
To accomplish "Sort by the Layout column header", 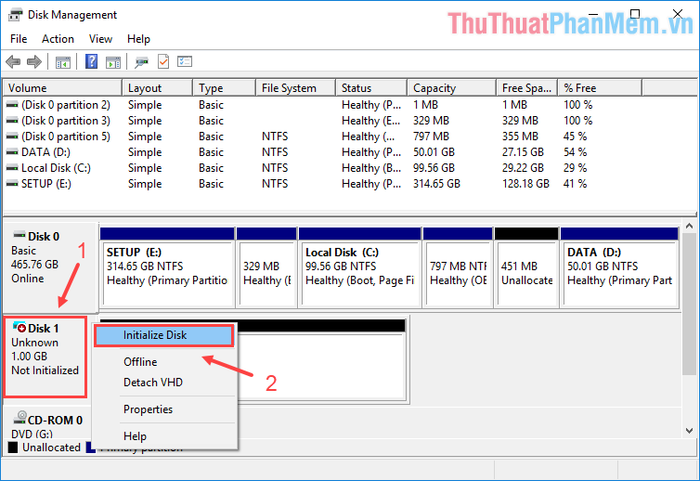I will click(157, 88).
